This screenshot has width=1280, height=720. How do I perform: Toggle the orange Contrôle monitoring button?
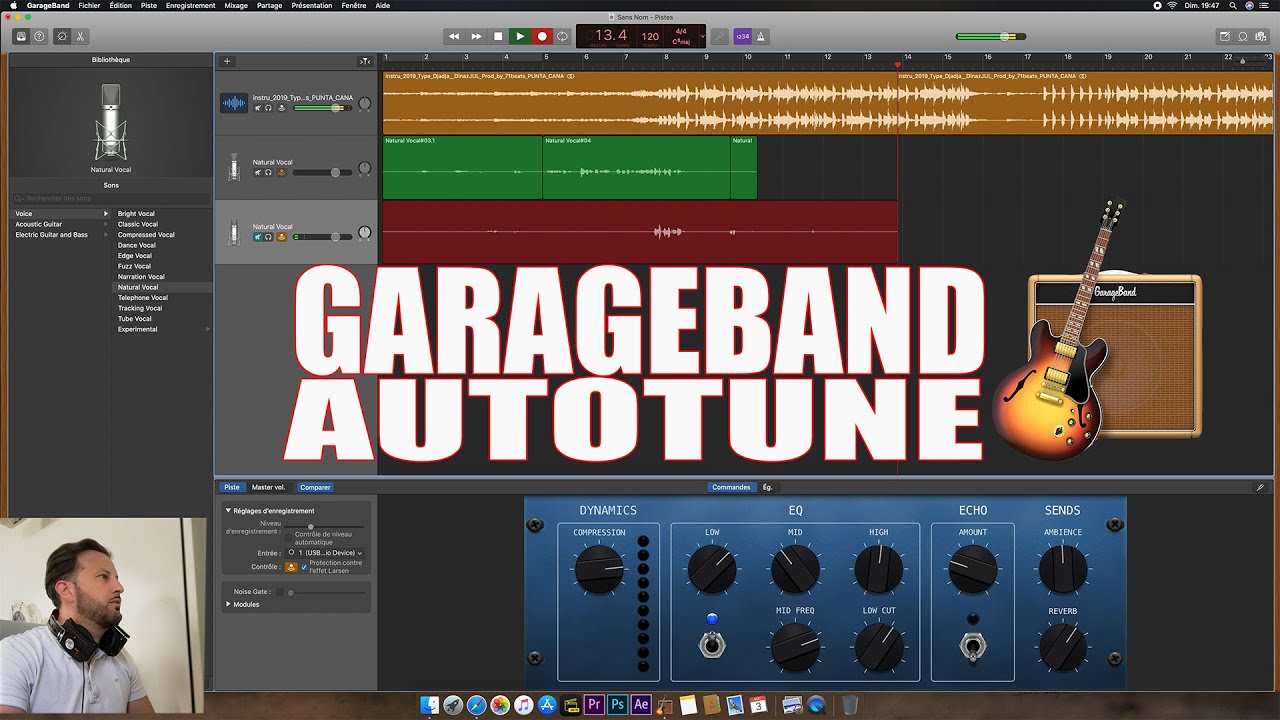coord(291,567)
